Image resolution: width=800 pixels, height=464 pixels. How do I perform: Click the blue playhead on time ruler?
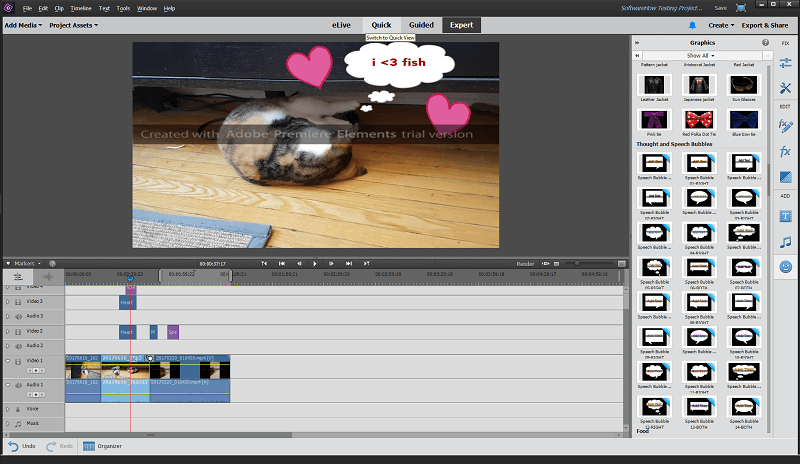pos(130,279)
